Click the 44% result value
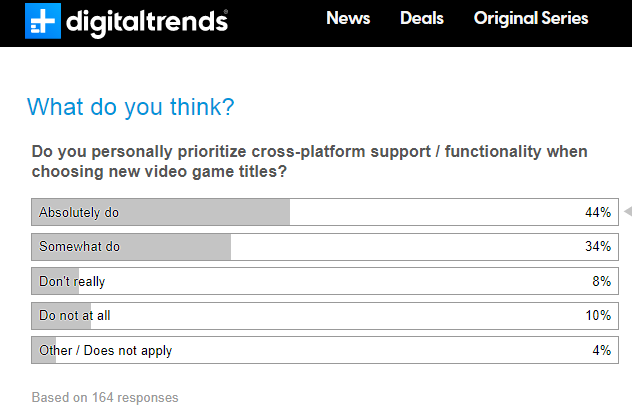The height and width of the screenshot is (415, 632). 598,212
